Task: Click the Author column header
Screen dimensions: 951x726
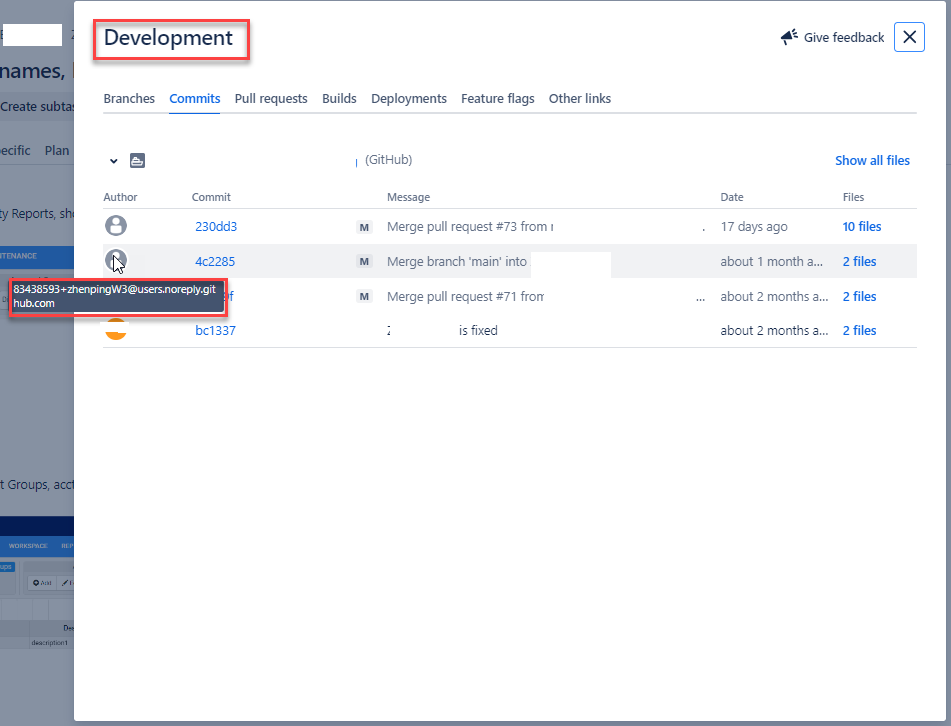Action: [x=120, y=197]
